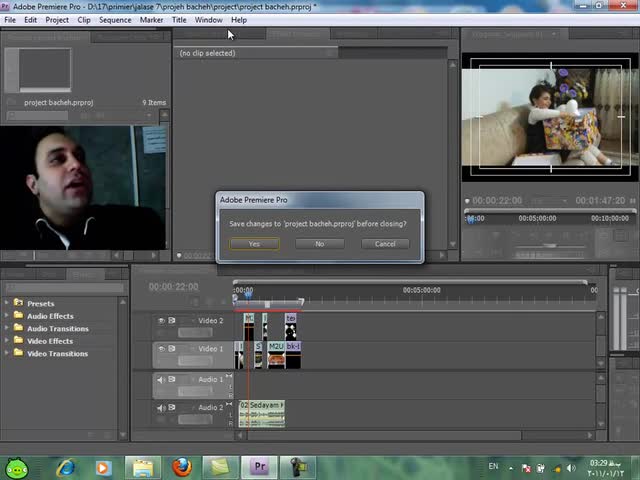Viewport: 640px width, 480px height.
Task: Select the Video Effects folder icon
Action: 18,341
